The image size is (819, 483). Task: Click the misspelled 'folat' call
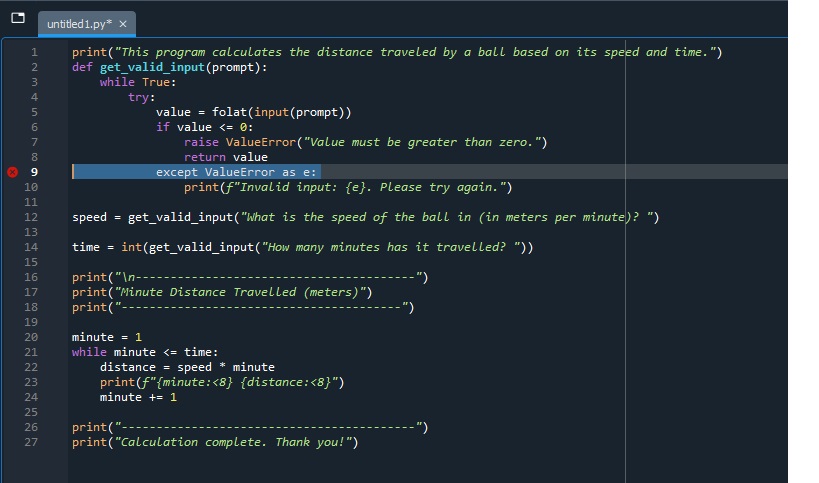[229, 112]
